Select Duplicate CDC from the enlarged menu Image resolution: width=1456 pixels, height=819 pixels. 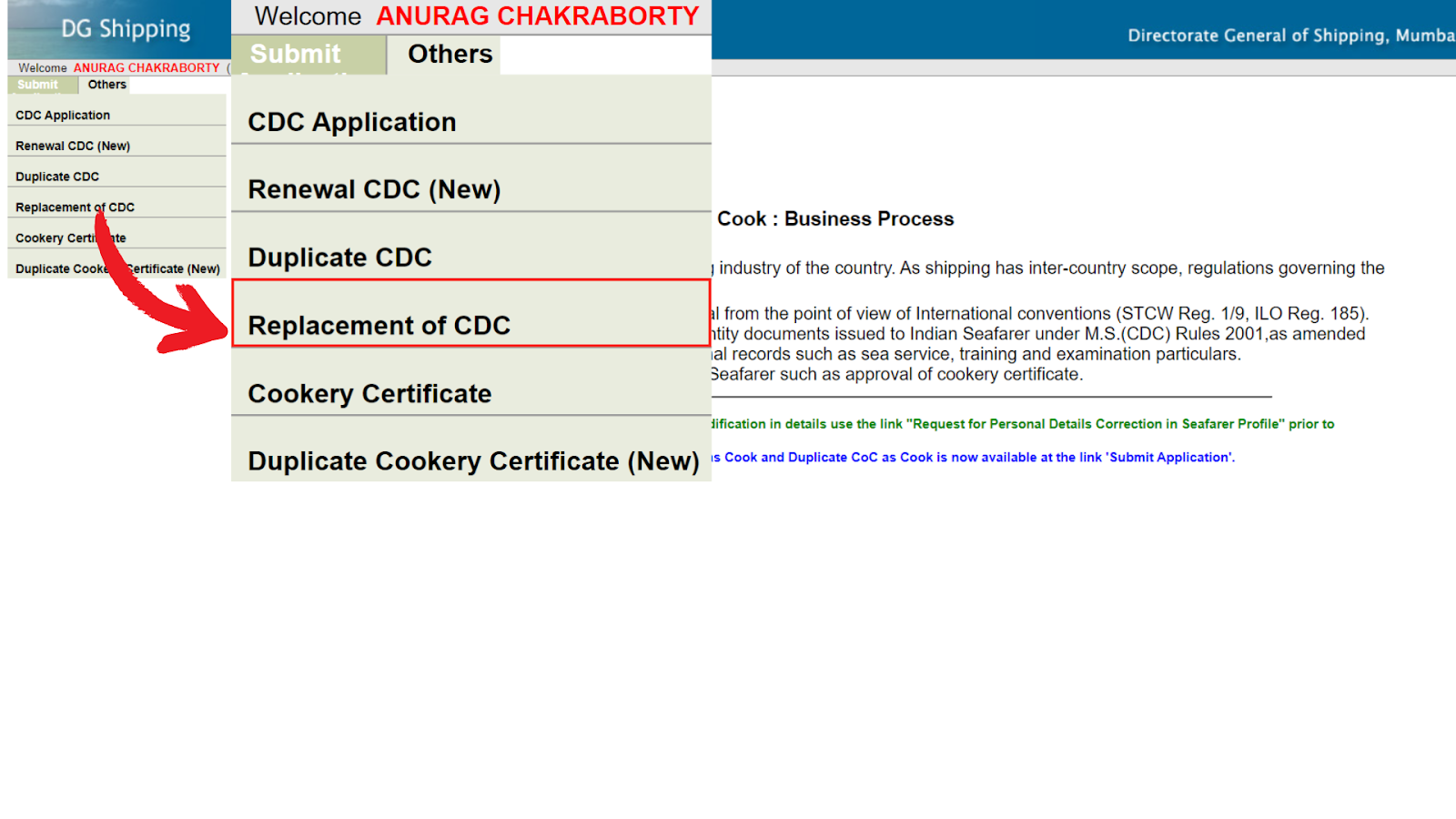pos(339,257)
